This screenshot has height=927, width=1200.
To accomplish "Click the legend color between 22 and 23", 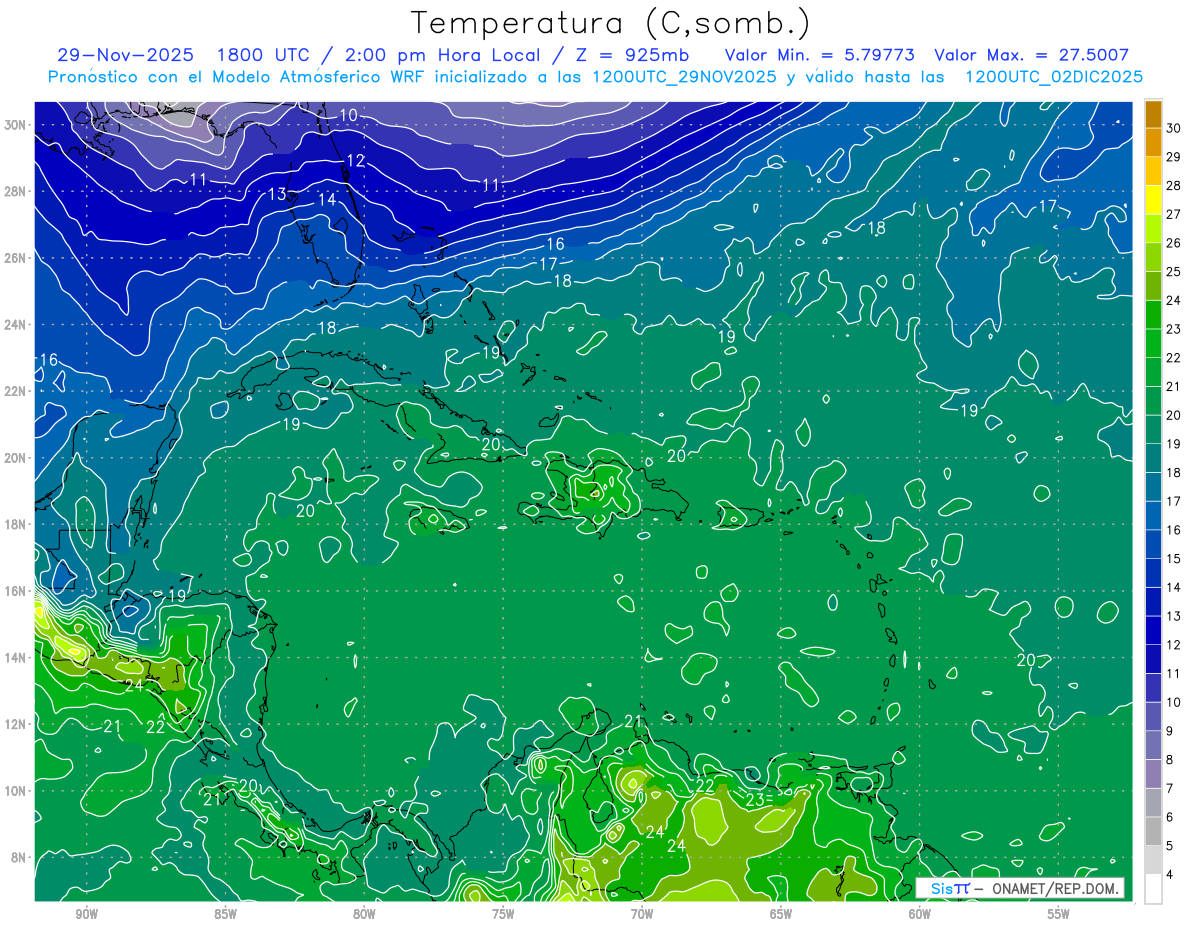I will (1153, 344).
